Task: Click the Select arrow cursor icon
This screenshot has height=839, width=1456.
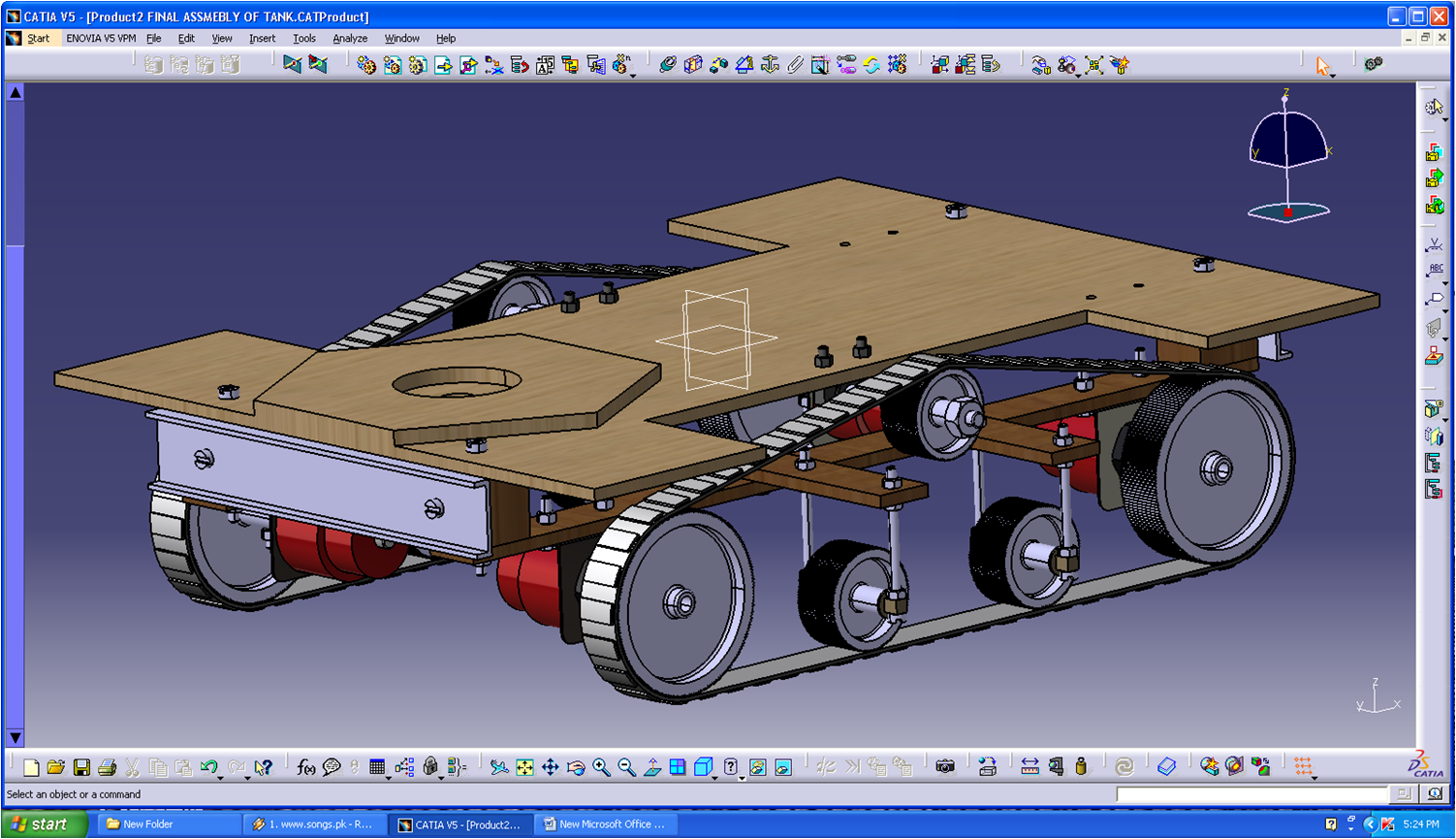Action: [1322, 66]
